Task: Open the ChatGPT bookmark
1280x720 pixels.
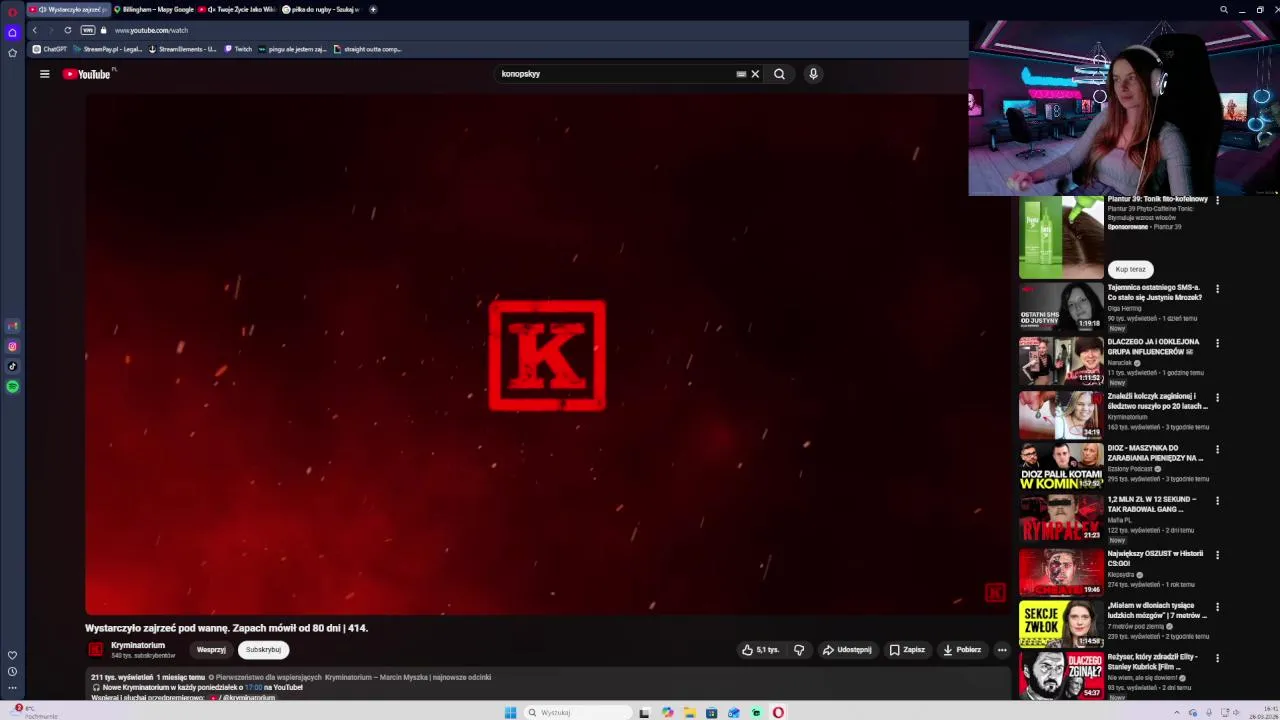Action: coord(50,49)
